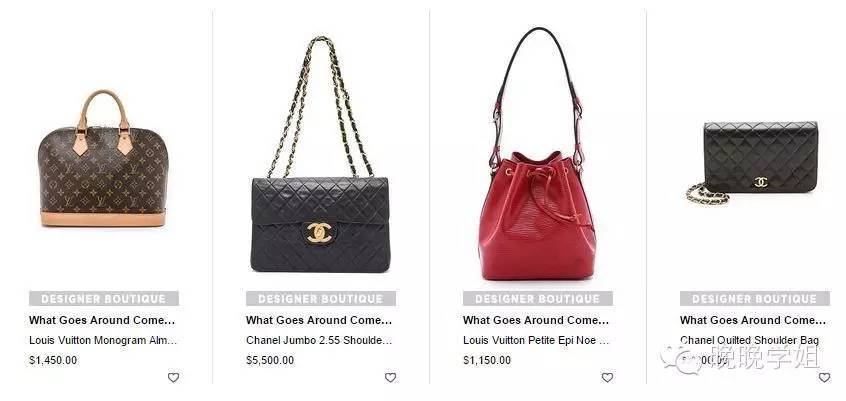View the black Chanel Jumbo 2.55 bag photo
The image size is (846, 401).
pos(320,154)
